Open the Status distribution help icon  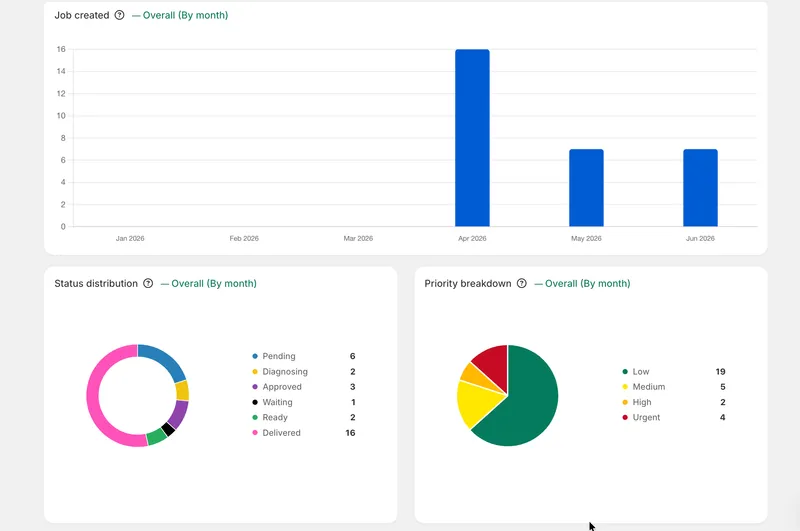148,284
